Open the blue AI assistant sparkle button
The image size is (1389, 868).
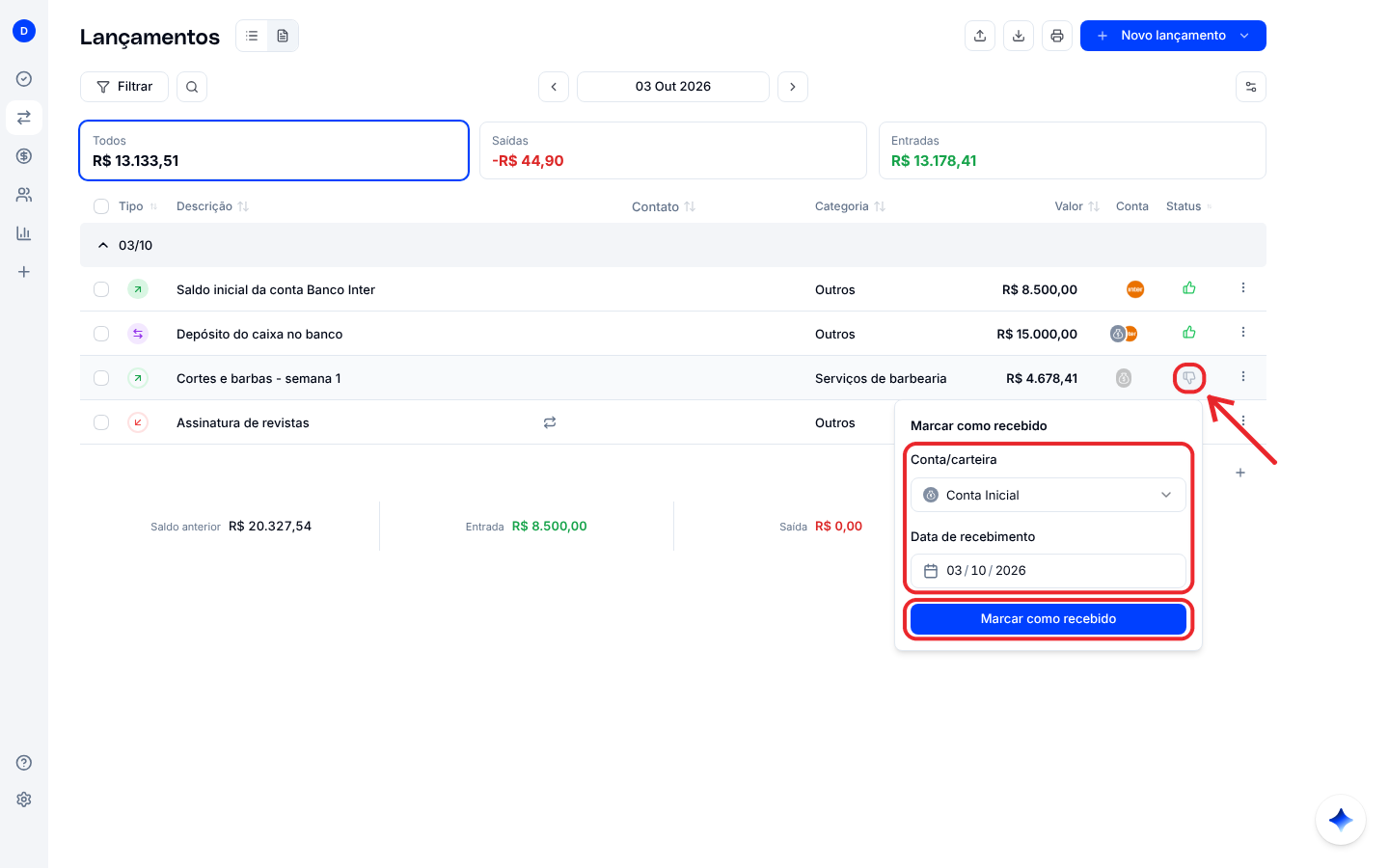(x=1341, y=820)
